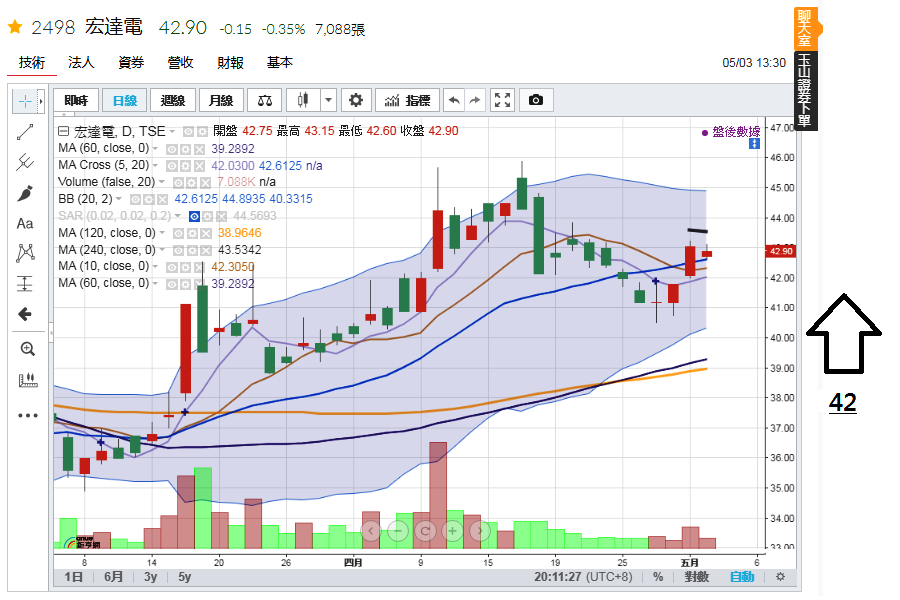Image resolution: width=900 pixels, height=600 pixels.
Task: Select the Aa text annotation tool
Action: click(x=25, y=223)
